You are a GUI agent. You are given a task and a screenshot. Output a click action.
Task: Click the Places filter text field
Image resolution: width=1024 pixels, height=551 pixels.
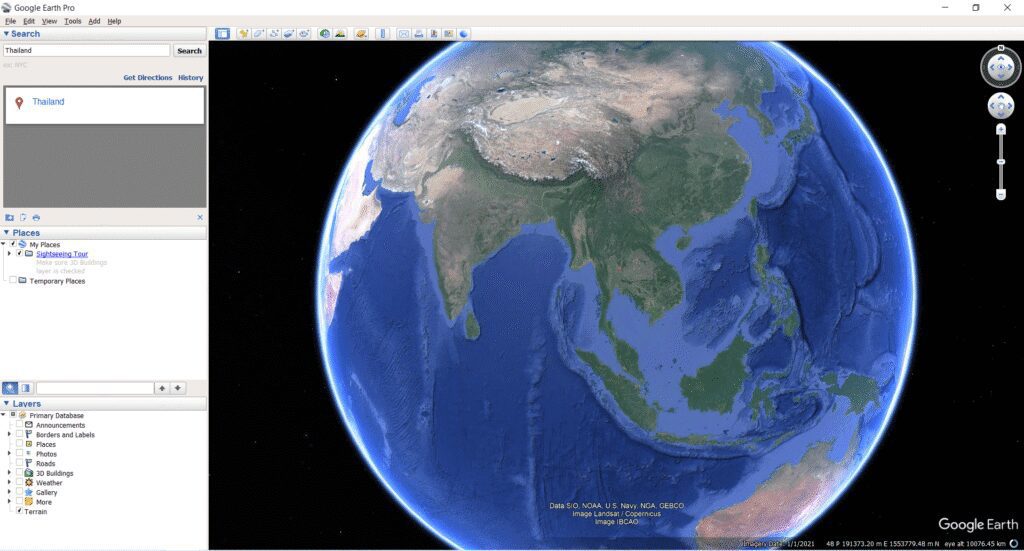(x=95, y=388)
